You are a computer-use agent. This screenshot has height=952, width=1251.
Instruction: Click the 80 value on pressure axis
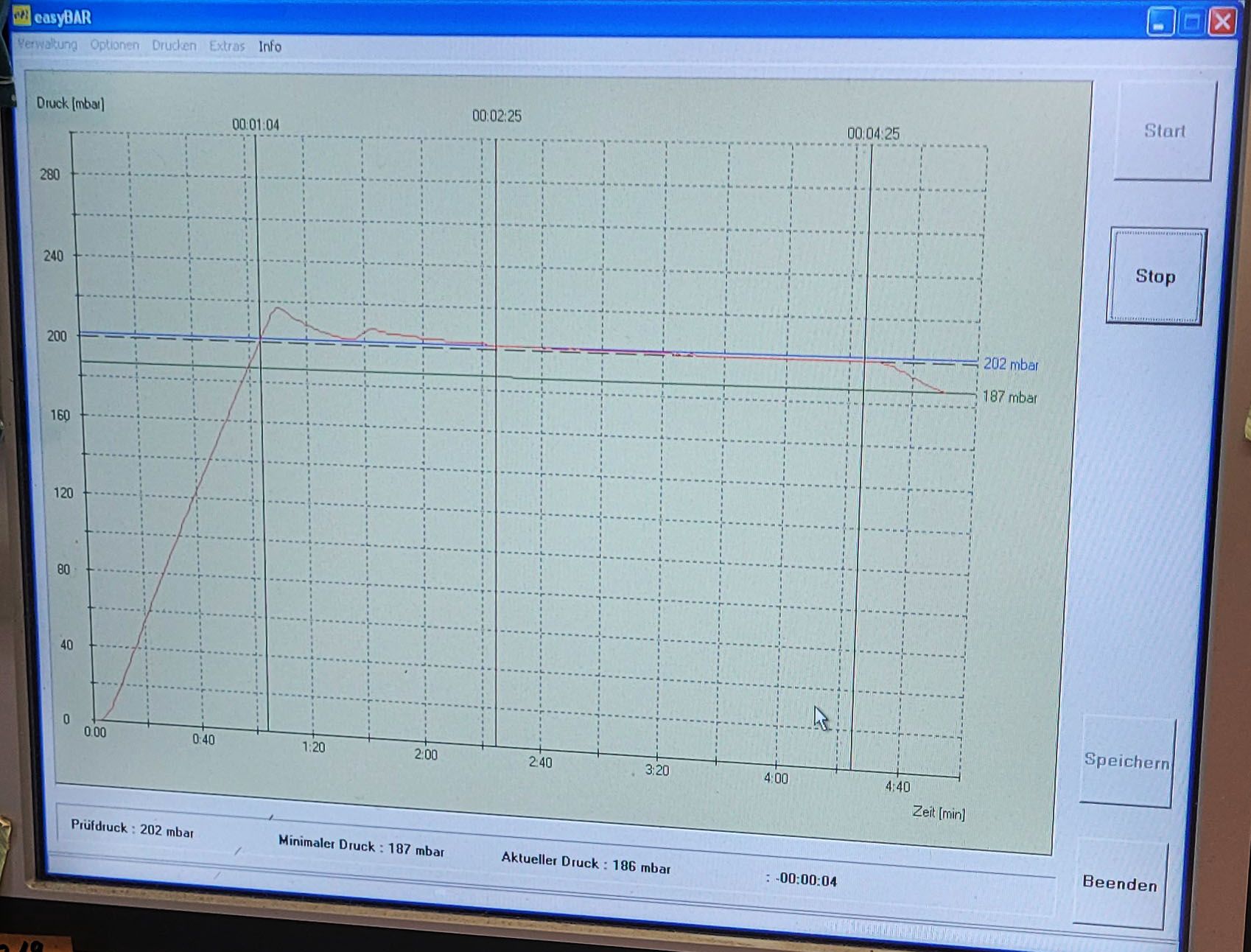(x=64, y=570)
